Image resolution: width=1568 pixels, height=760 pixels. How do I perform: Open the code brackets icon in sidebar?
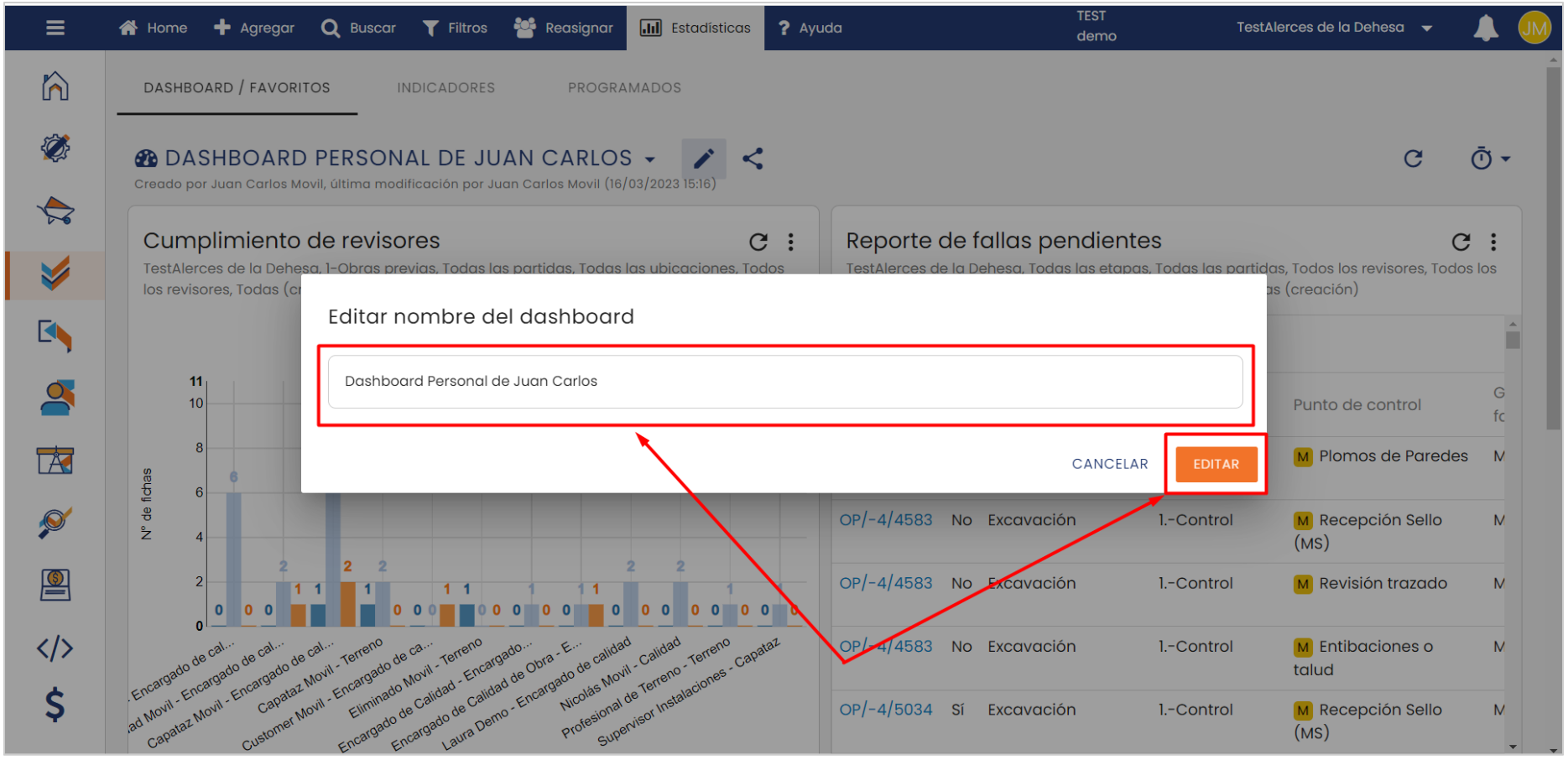(55, 648)
